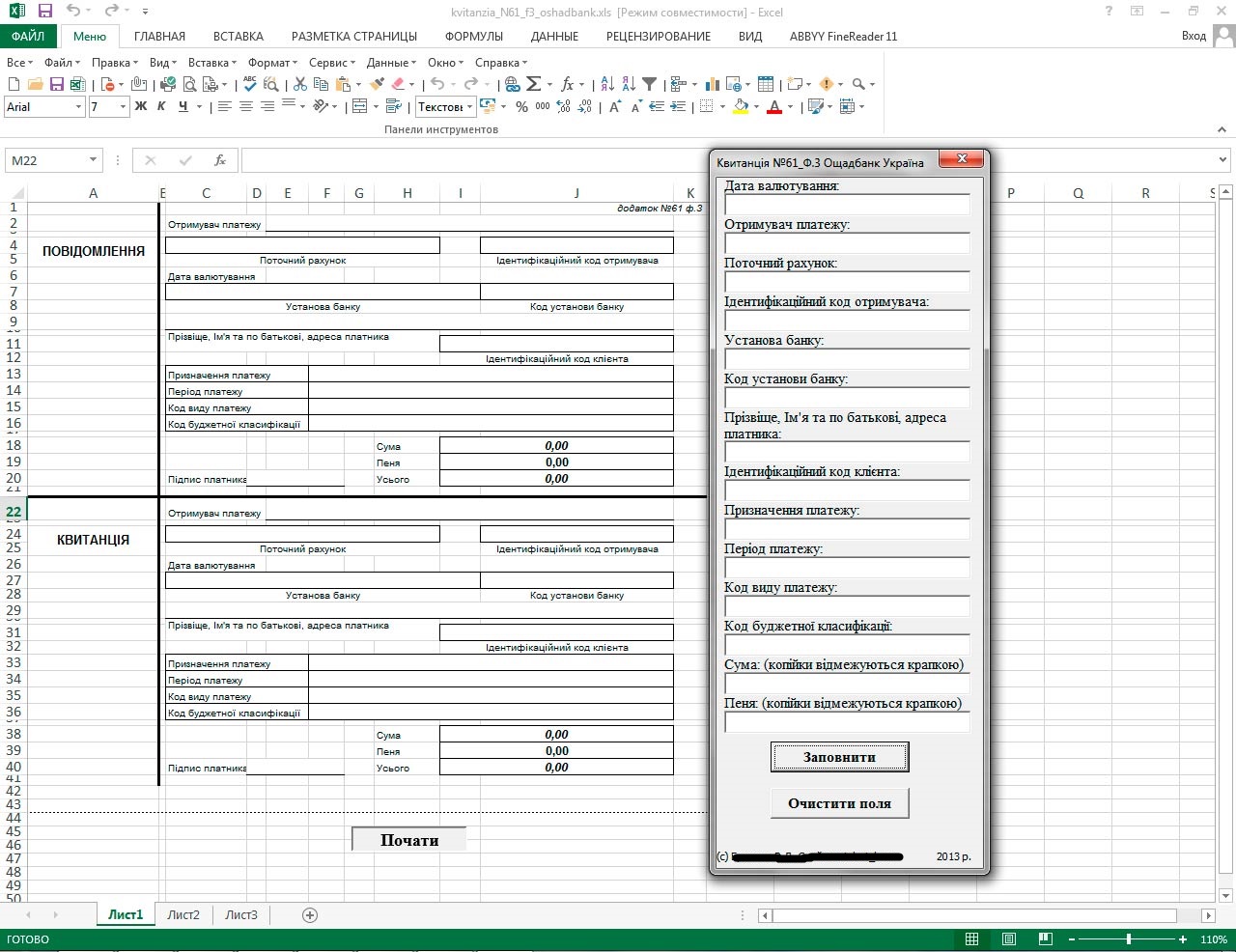Open the Файл classic menu dropdown
Screen dimensions: 1236x952
(62, 63)
